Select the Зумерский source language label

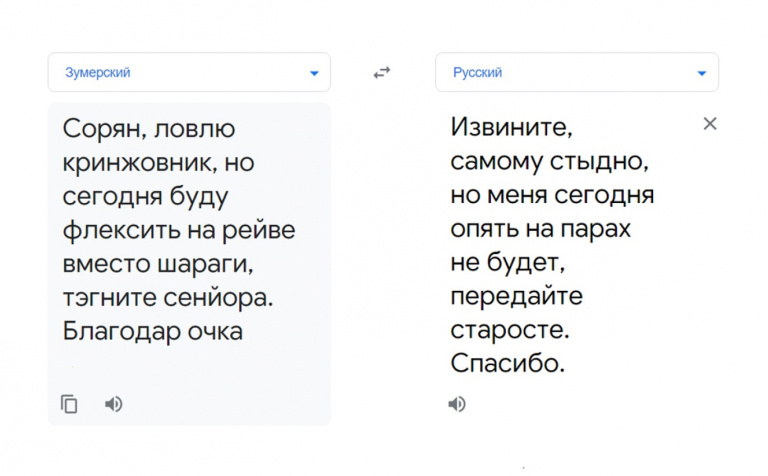pos(98,73)
